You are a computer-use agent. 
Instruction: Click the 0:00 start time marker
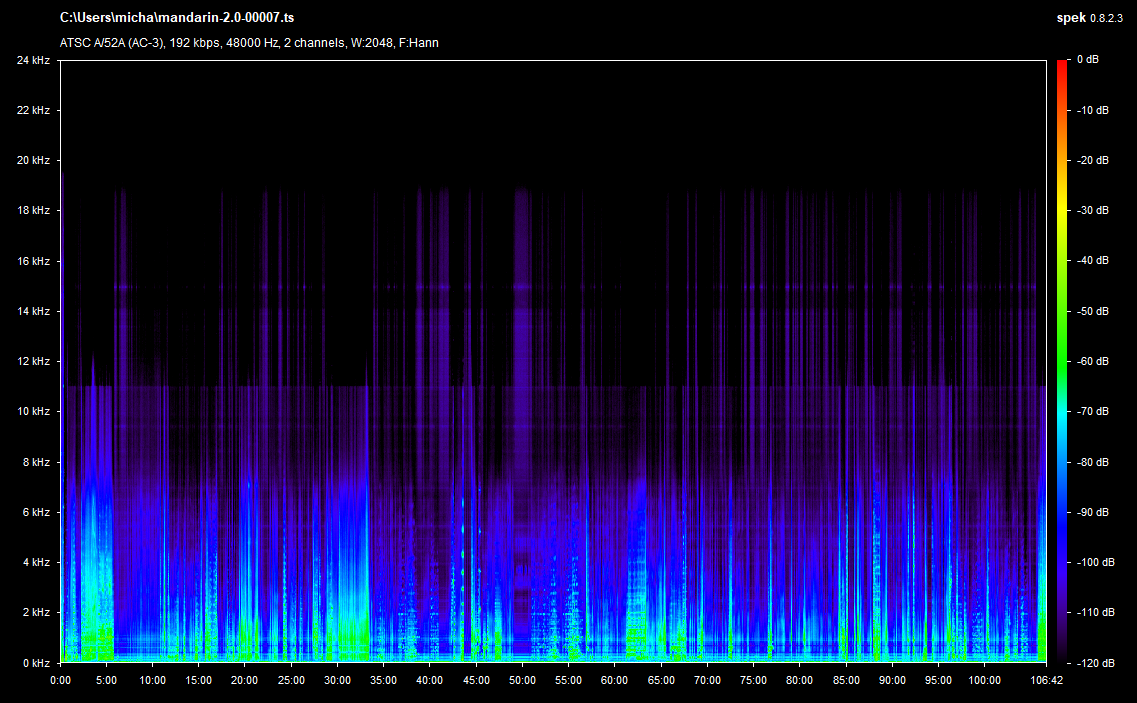click(x=60, y=680)
